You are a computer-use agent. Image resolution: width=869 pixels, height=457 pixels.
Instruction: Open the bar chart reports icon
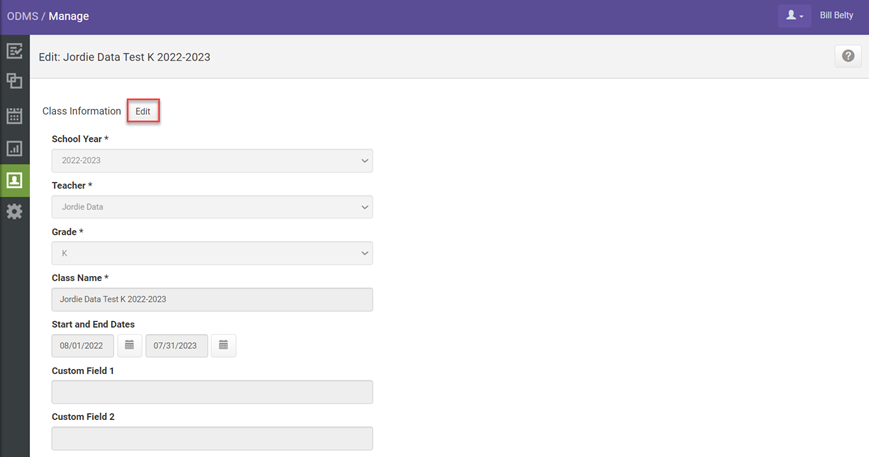pos(14,149)
